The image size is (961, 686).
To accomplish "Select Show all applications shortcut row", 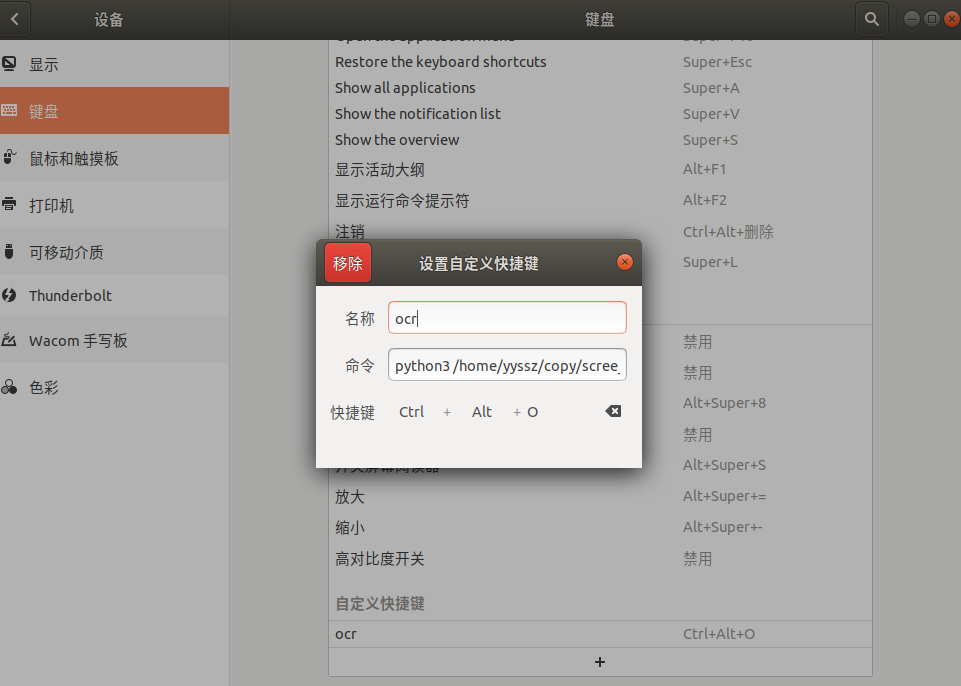I will (x=600, y=88).
